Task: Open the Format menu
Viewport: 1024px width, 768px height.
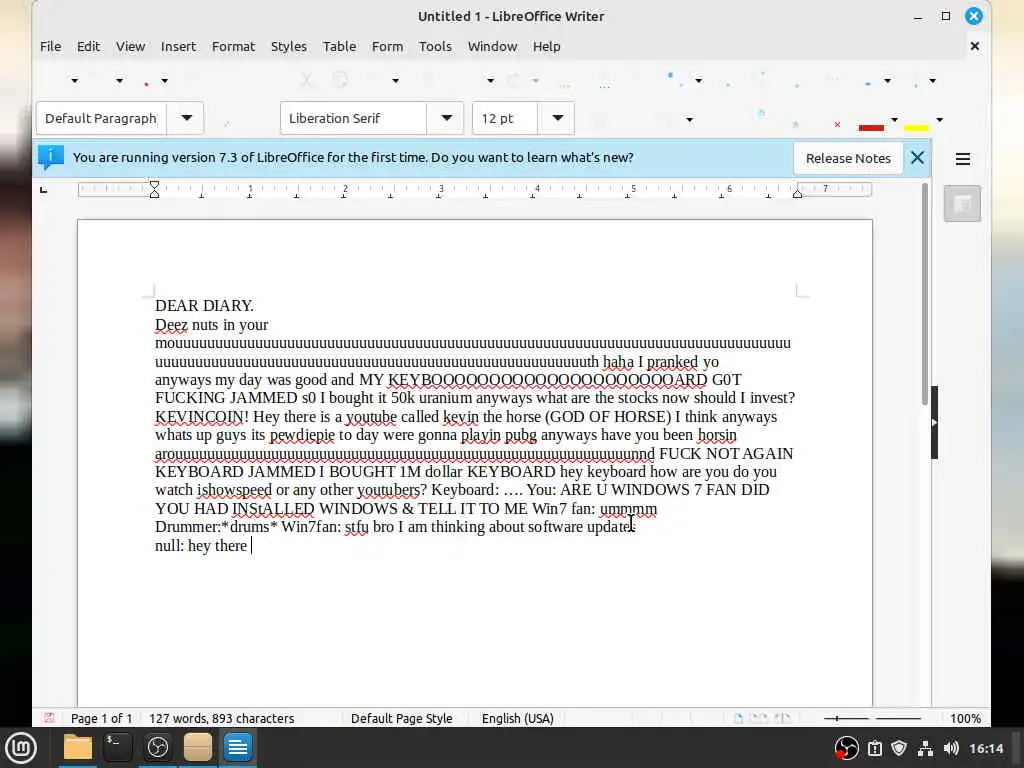Action: (x=233, y=46)
